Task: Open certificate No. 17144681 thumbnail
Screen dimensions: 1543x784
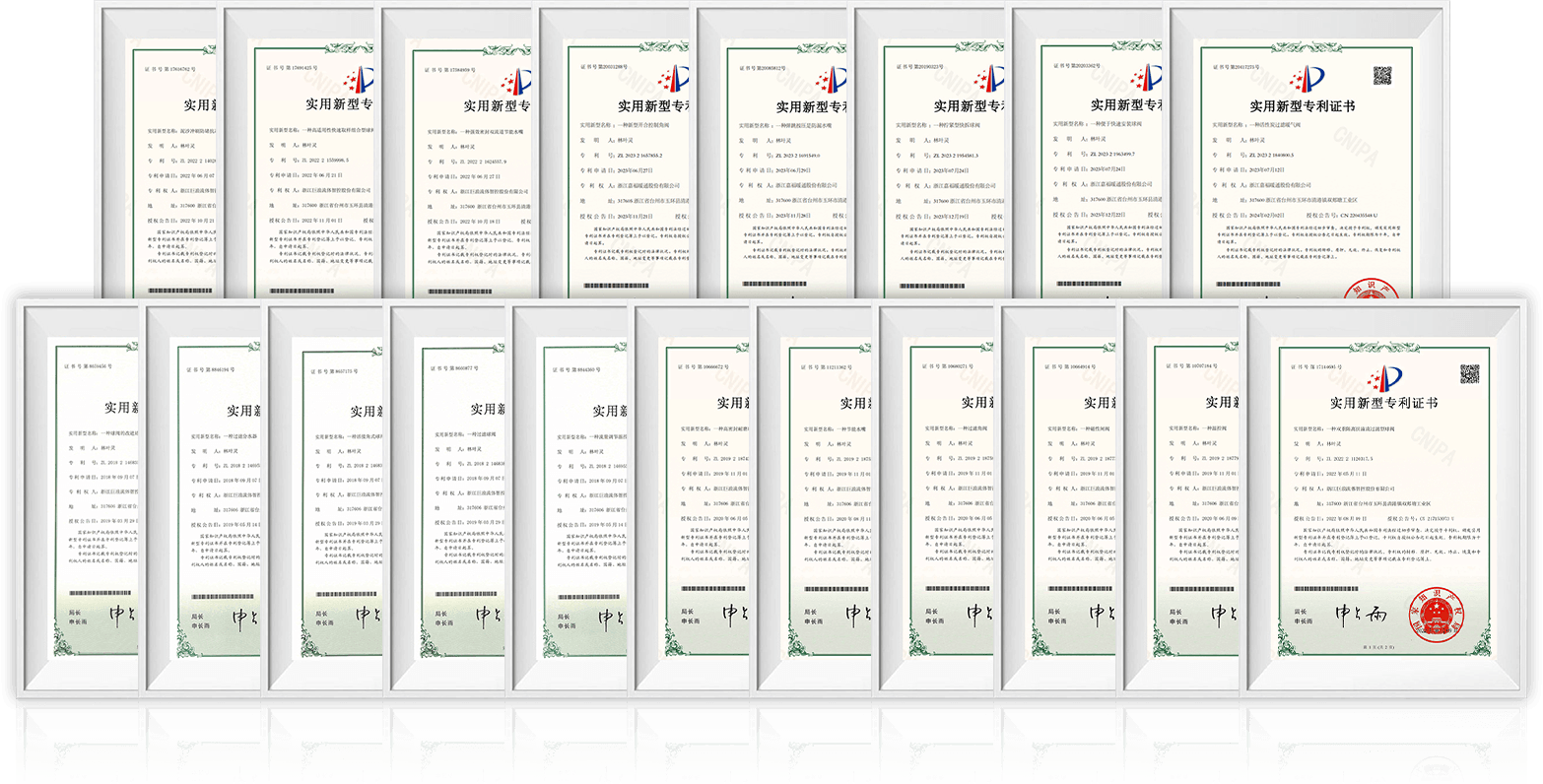Action: 1383,497
